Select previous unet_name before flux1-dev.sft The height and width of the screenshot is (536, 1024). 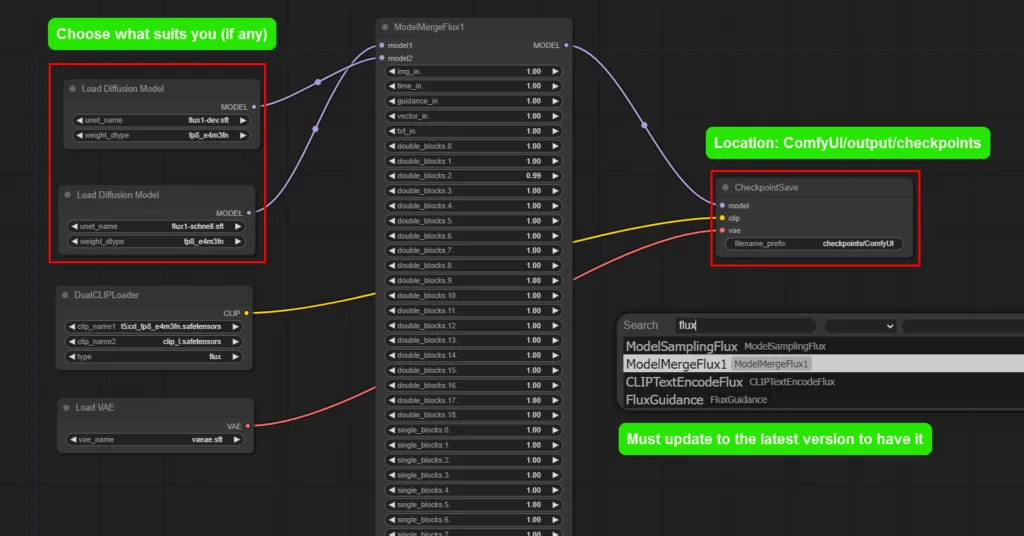click(x=79, y=120)
